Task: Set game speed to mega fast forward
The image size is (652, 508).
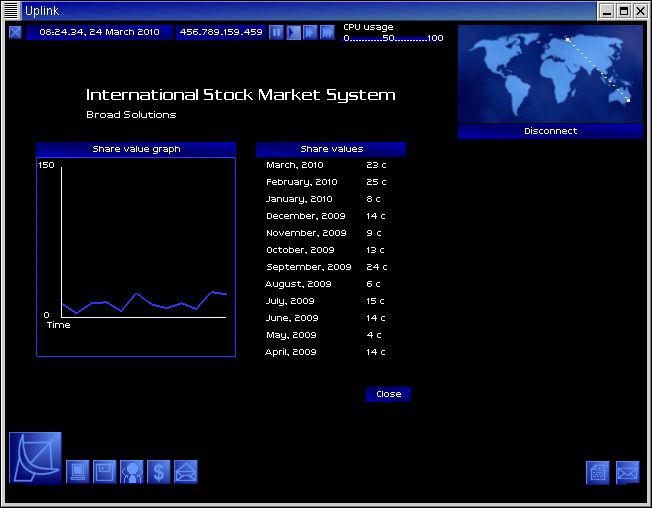Action: pos(327,32)
